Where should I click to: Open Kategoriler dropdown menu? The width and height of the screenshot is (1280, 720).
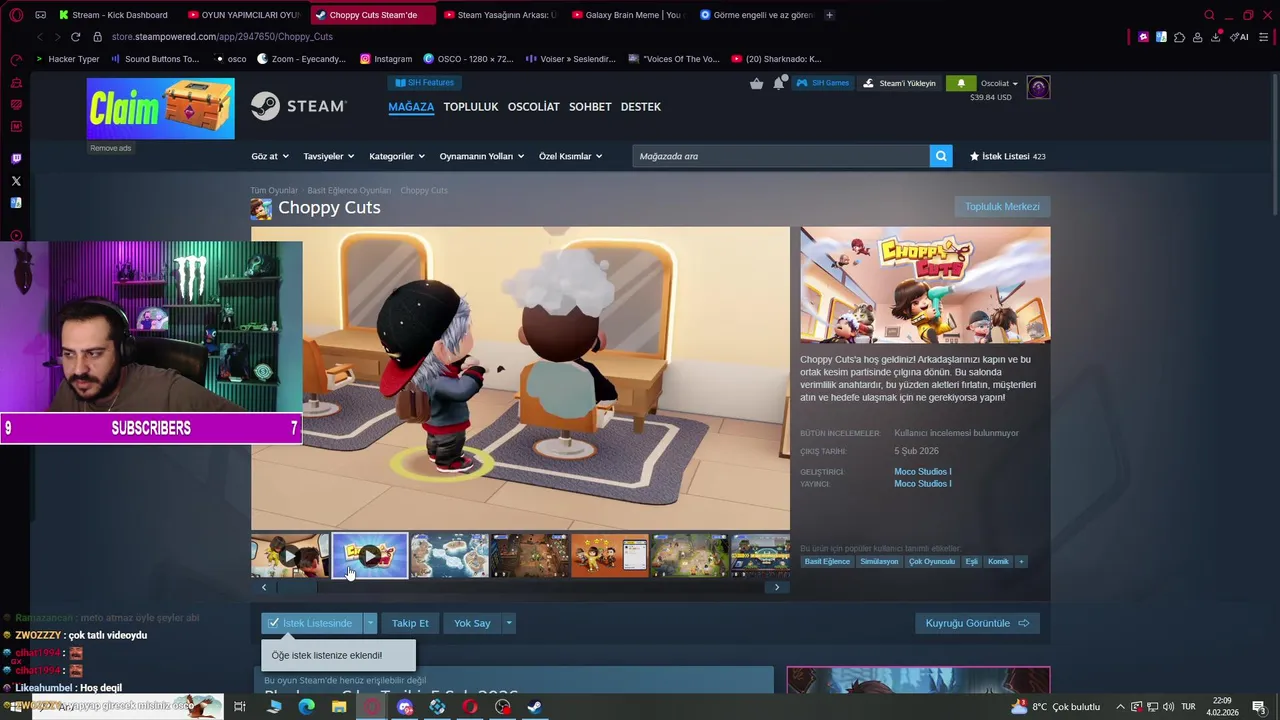(x=396, y=156)
